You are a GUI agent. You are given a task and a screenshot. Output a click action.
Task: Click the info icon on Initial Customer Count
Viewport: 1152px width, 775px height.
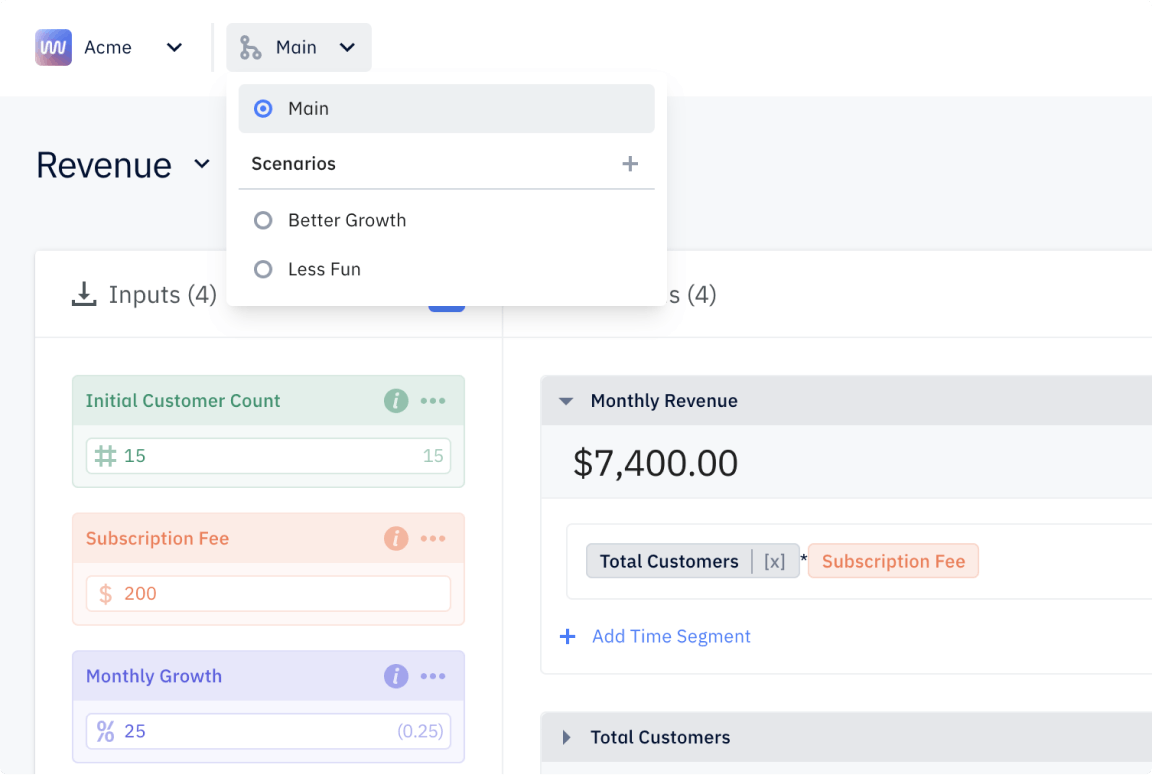tap(396, 401)
